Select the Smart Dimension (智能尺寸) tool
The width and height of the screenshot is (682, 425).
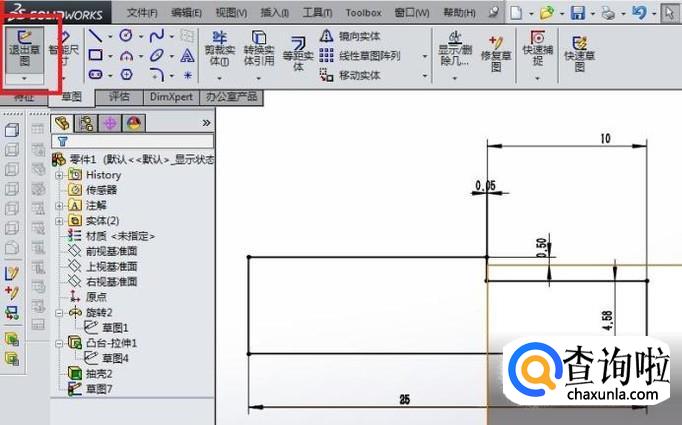click(x=64, y=49)
